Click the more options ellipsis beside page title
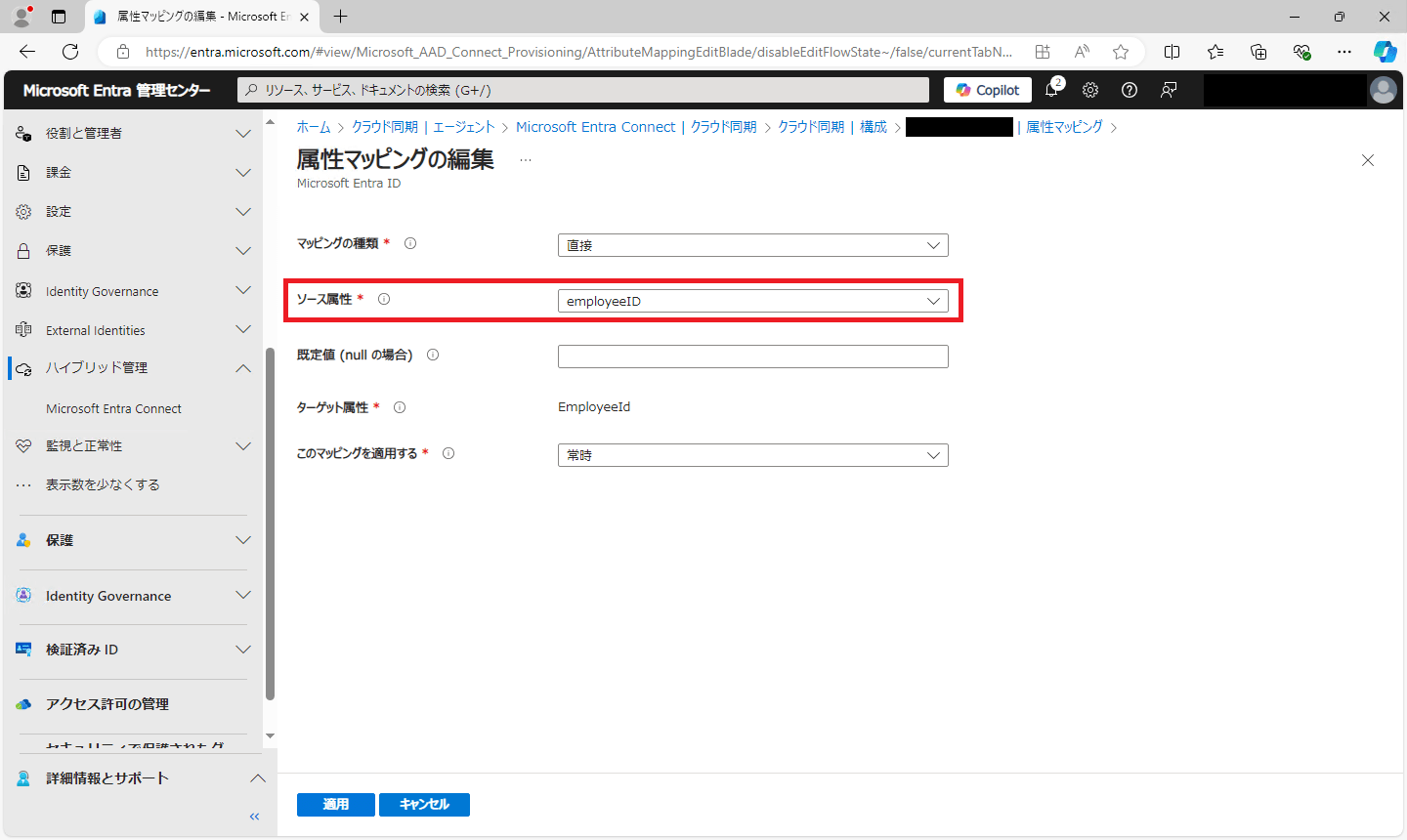 pos(526,160)
